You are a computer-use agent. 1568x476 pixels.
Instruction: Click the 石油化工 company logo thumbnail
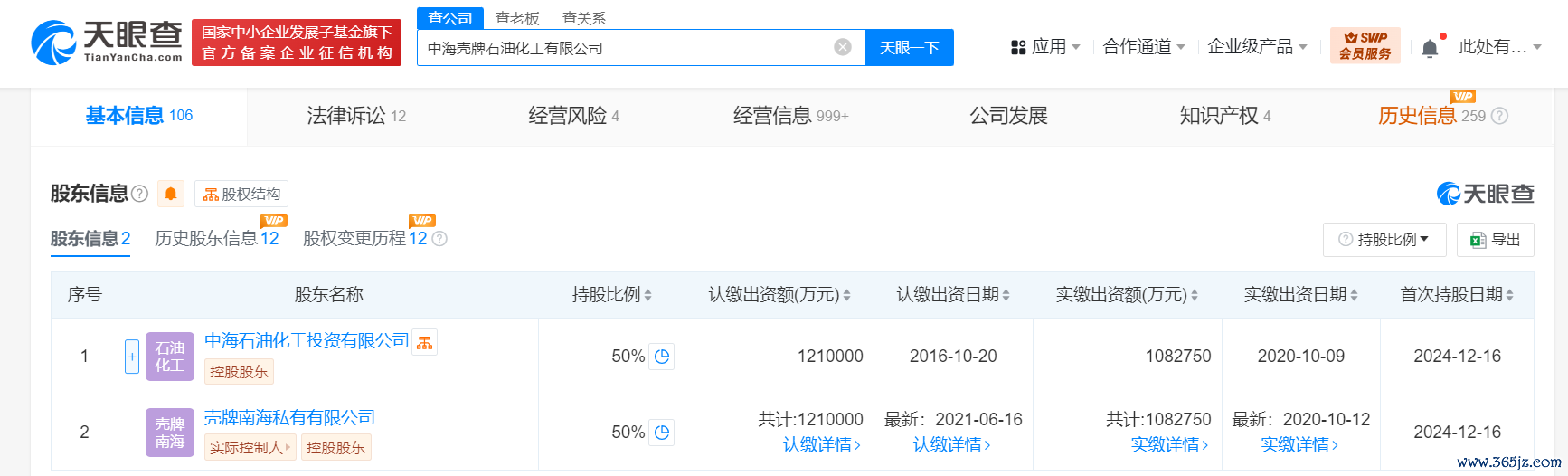coord(170,357)
